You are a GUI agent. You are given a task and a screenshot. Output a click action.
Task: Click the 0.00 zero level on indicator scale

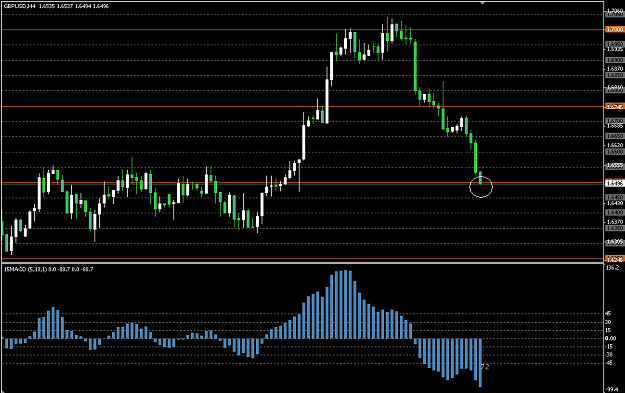[x=610, y=338]
